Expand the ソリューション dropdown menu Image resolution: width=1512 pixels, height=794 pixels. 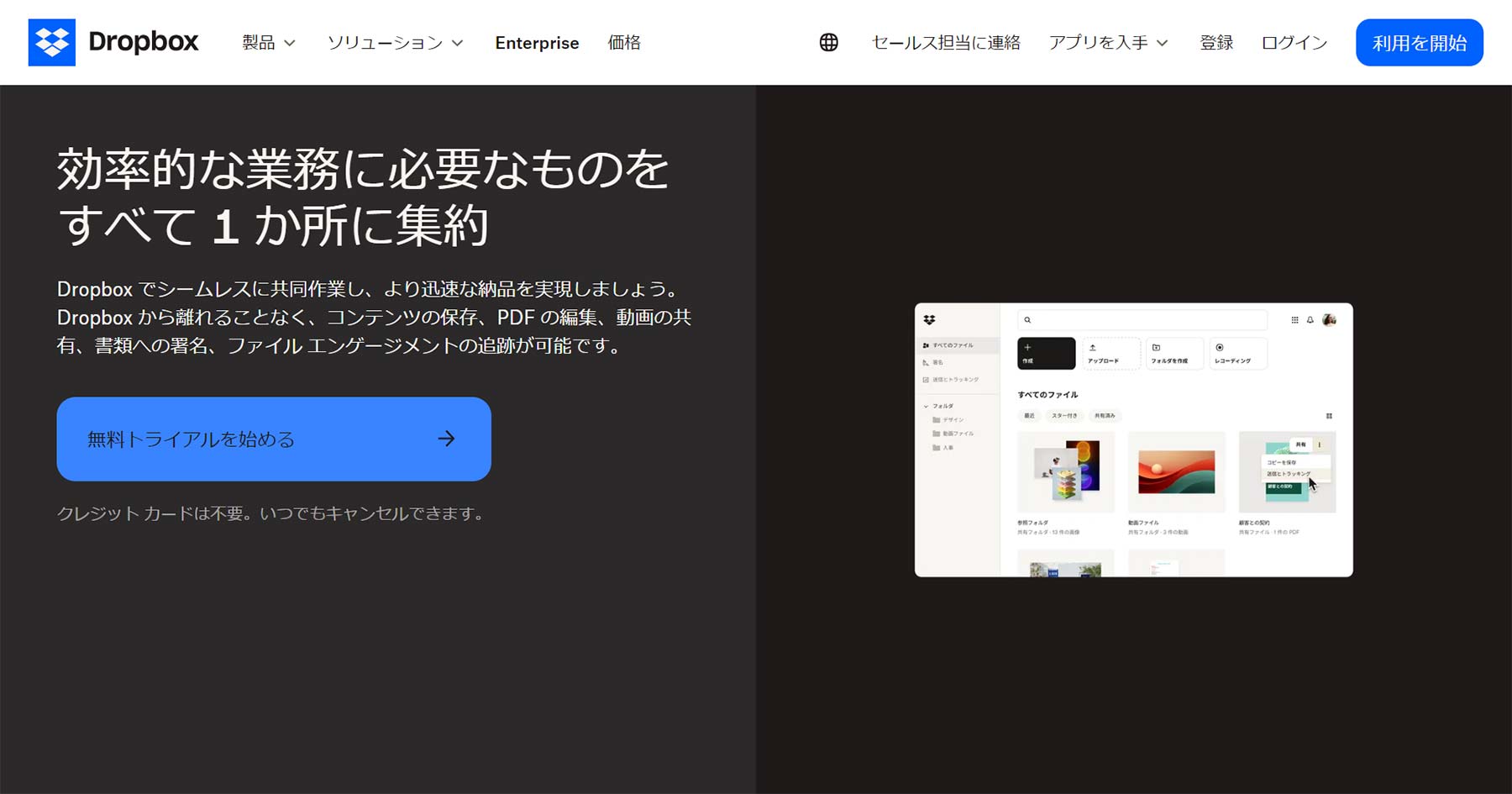click(x=395, y=43)
